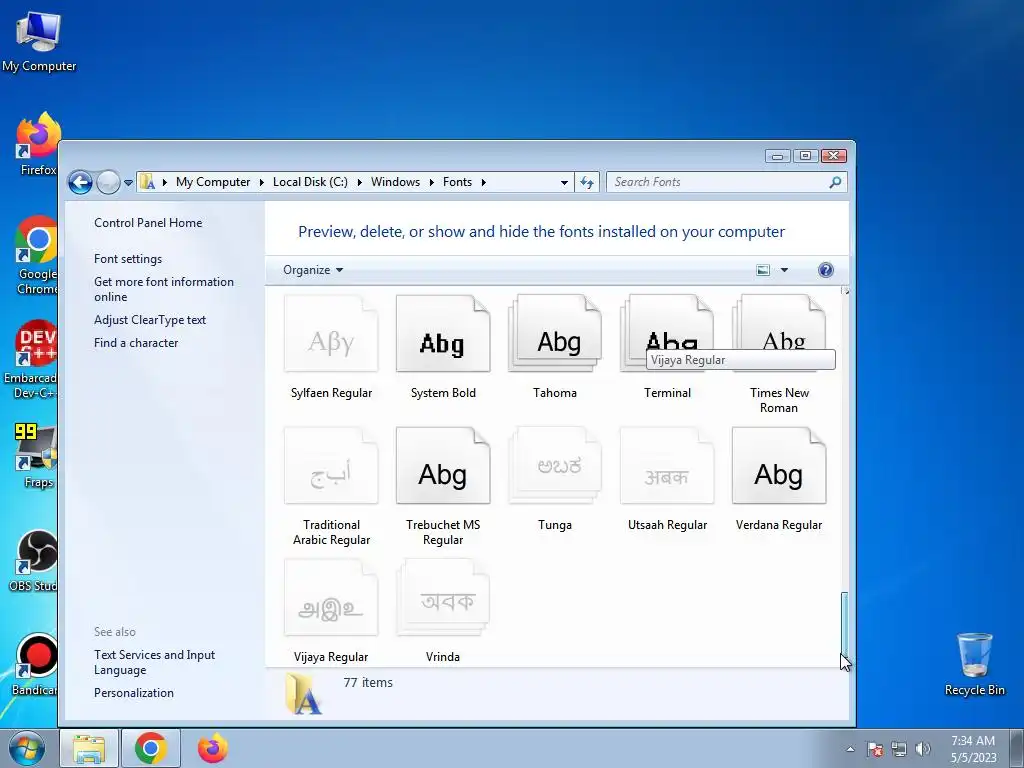Open the recent pages dropdown arrow

129,182
